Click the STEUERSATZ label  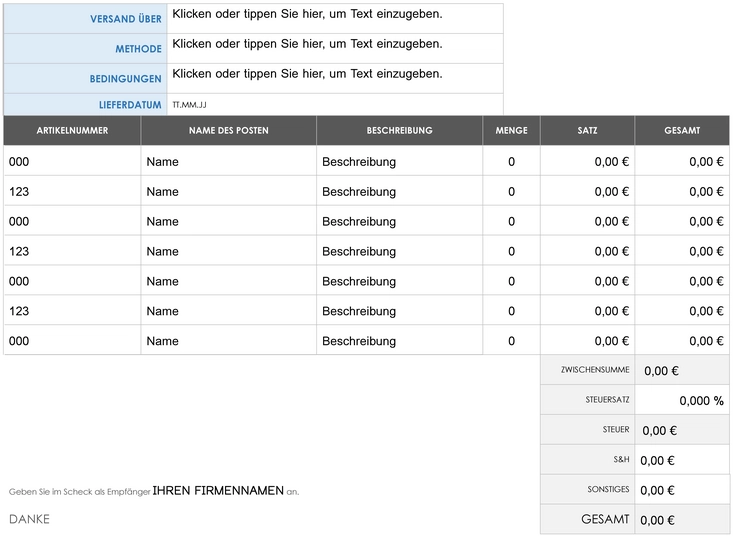click(x=607, y=400)
